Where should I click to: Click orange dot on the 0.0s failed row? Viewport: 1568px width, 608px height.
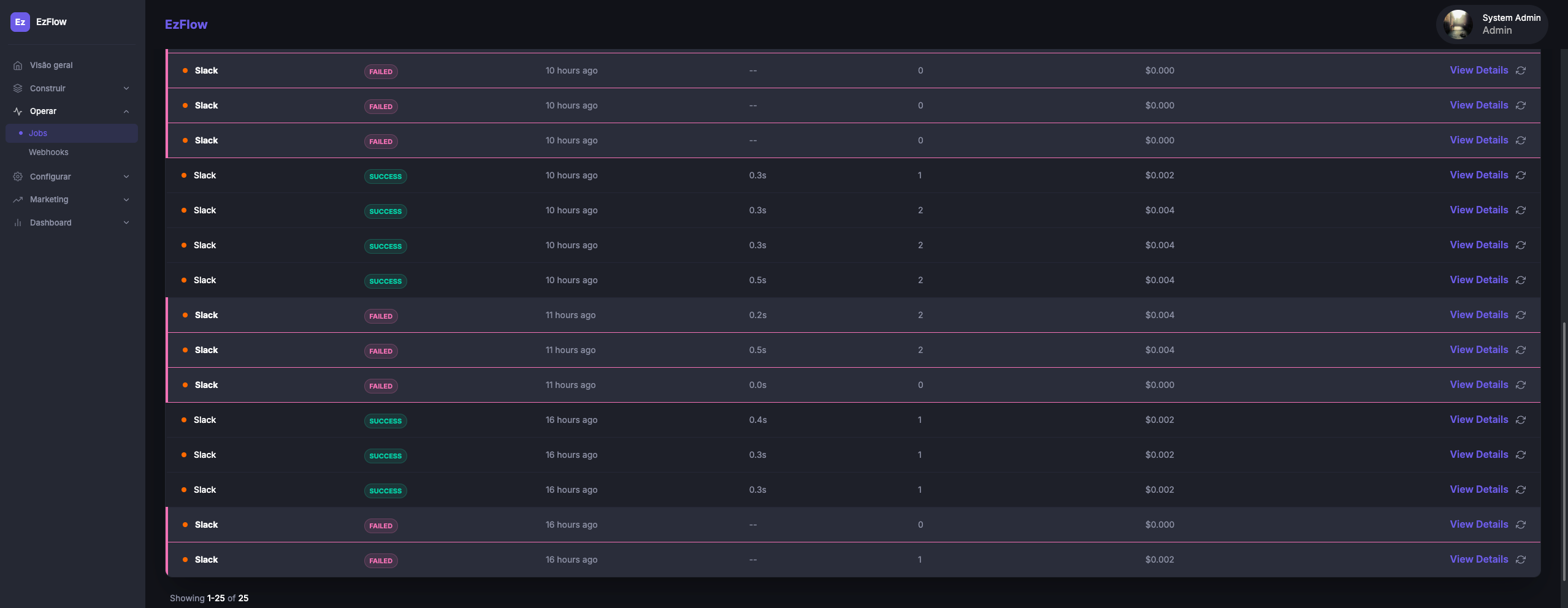point(185,385)
